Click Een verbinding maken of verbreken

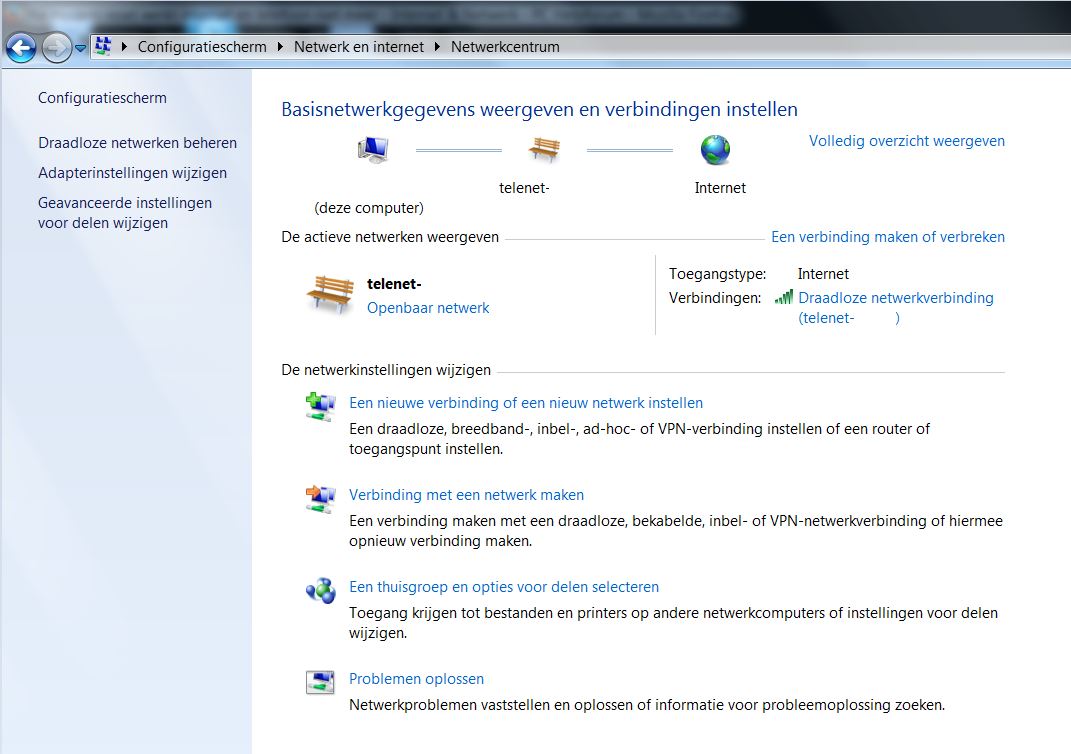click(x=888, y=237)
